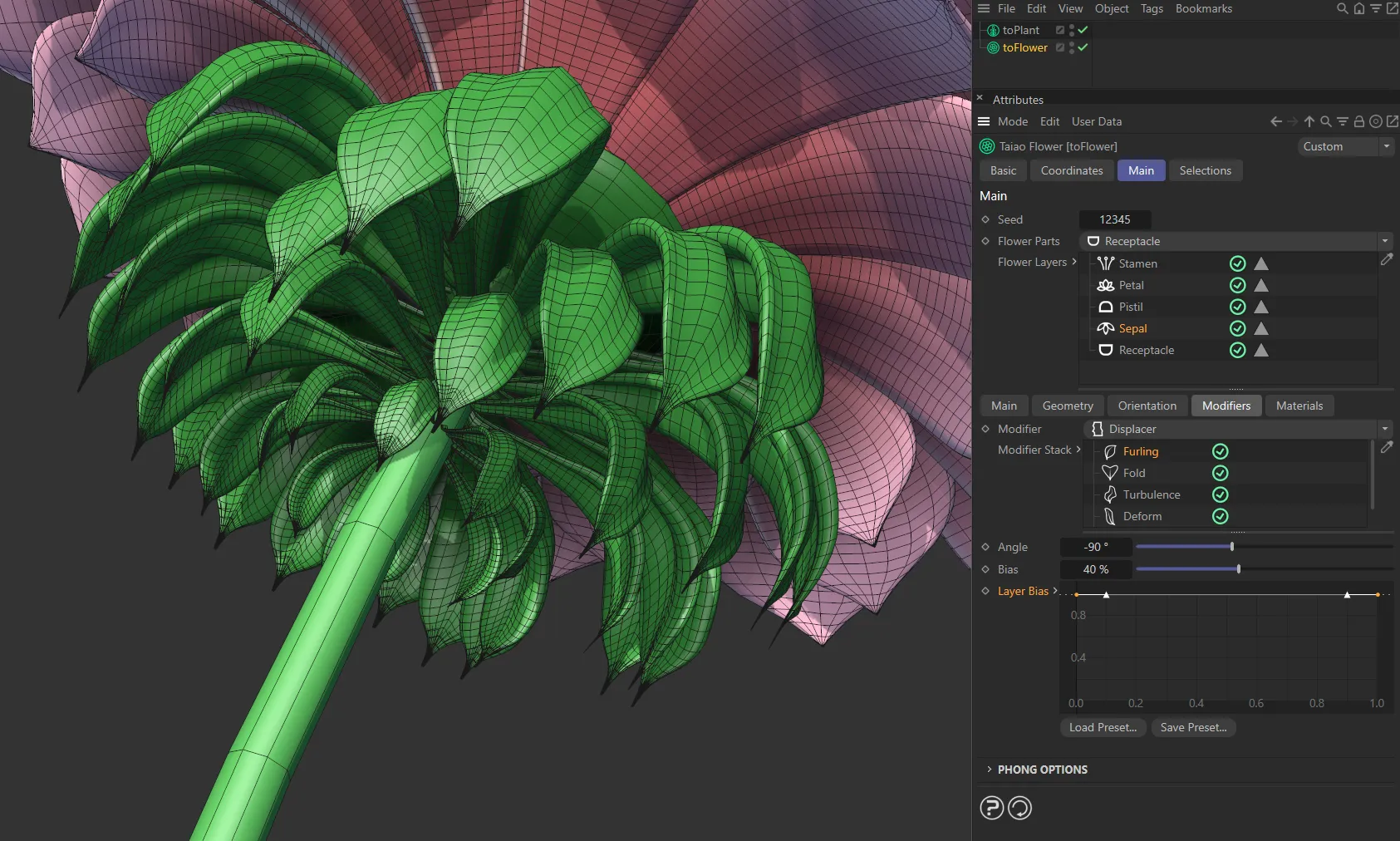Toggle the Deform modifier enable check
This screenshot has height=841, width=1400.
1221,516
